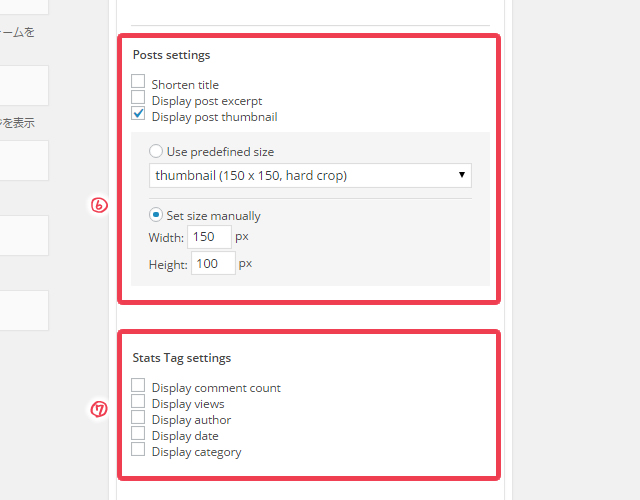Click the dropdown arrow of thumbnail size
Viewport: 640px width, 500px height.
[x=462, y=175]
